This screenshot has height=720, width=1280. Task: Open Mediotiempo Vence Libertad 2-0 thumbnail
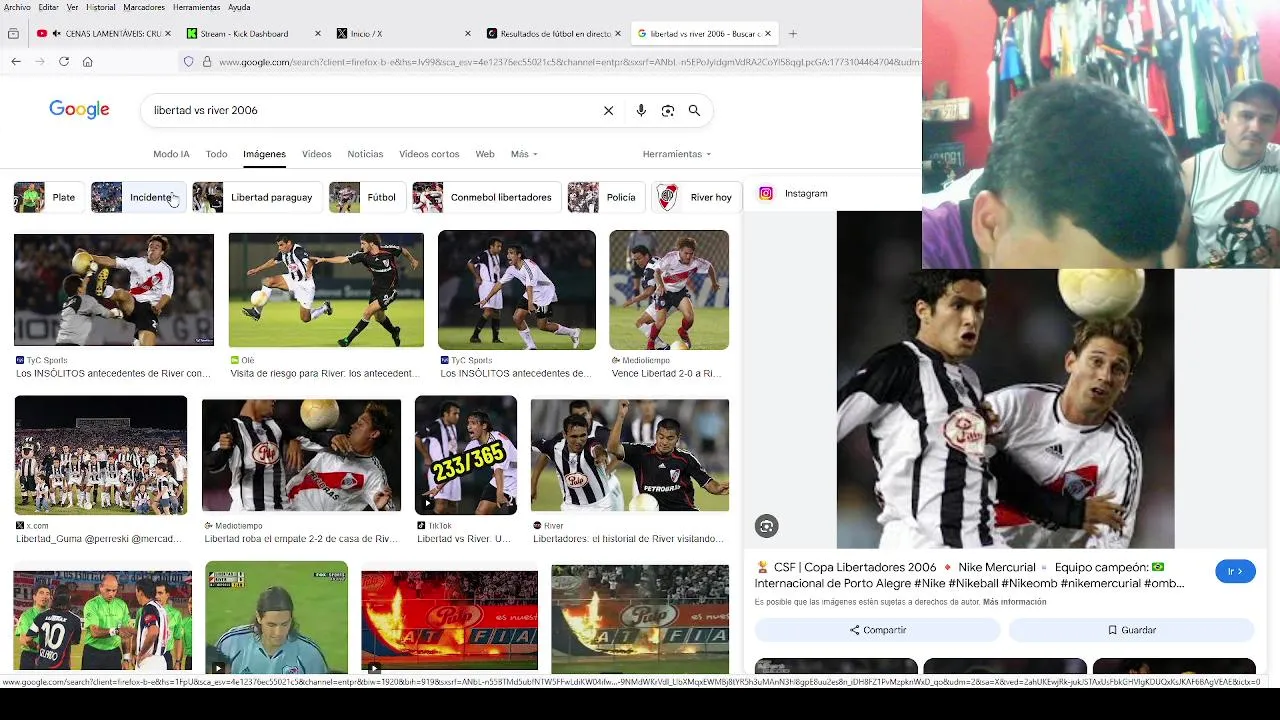point(669,290)
